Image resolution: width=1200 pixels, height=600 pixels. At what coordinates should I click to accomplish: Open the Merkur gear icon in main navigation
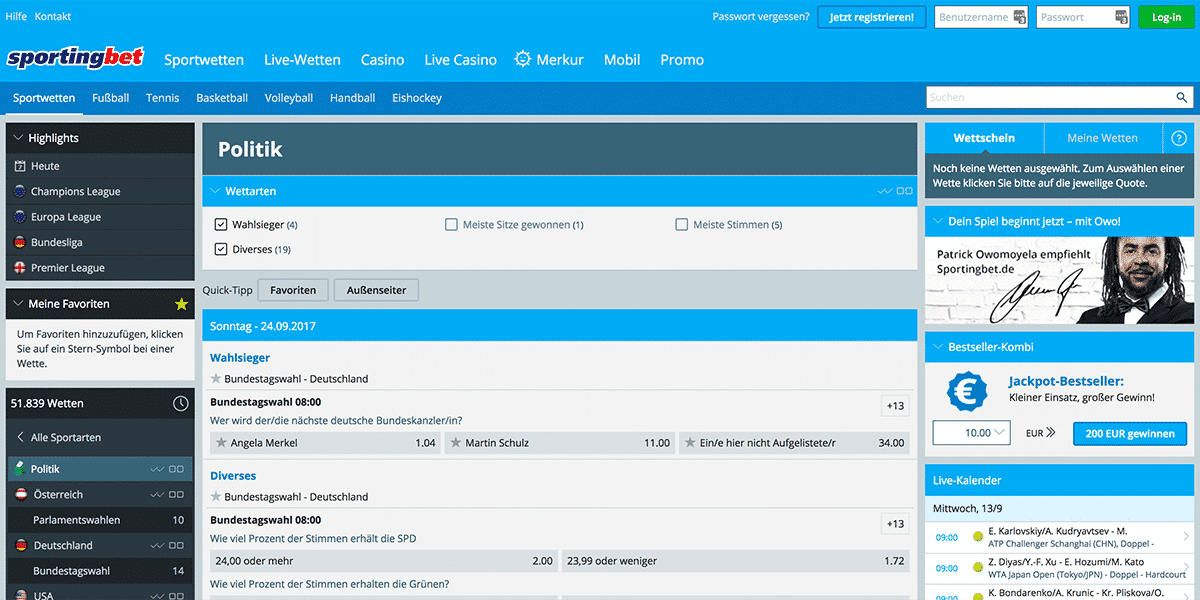coord(523,59)
